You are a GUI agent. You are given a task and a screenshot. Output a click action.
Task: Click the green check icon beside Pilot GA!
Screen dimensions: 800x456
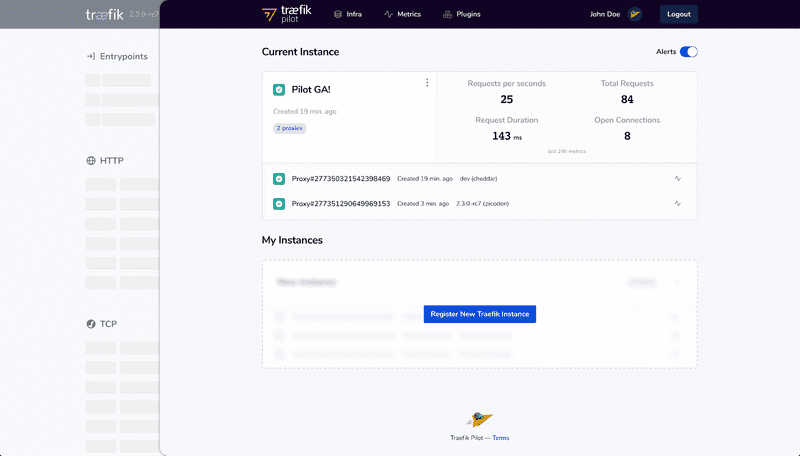click(x=279, y=90)
